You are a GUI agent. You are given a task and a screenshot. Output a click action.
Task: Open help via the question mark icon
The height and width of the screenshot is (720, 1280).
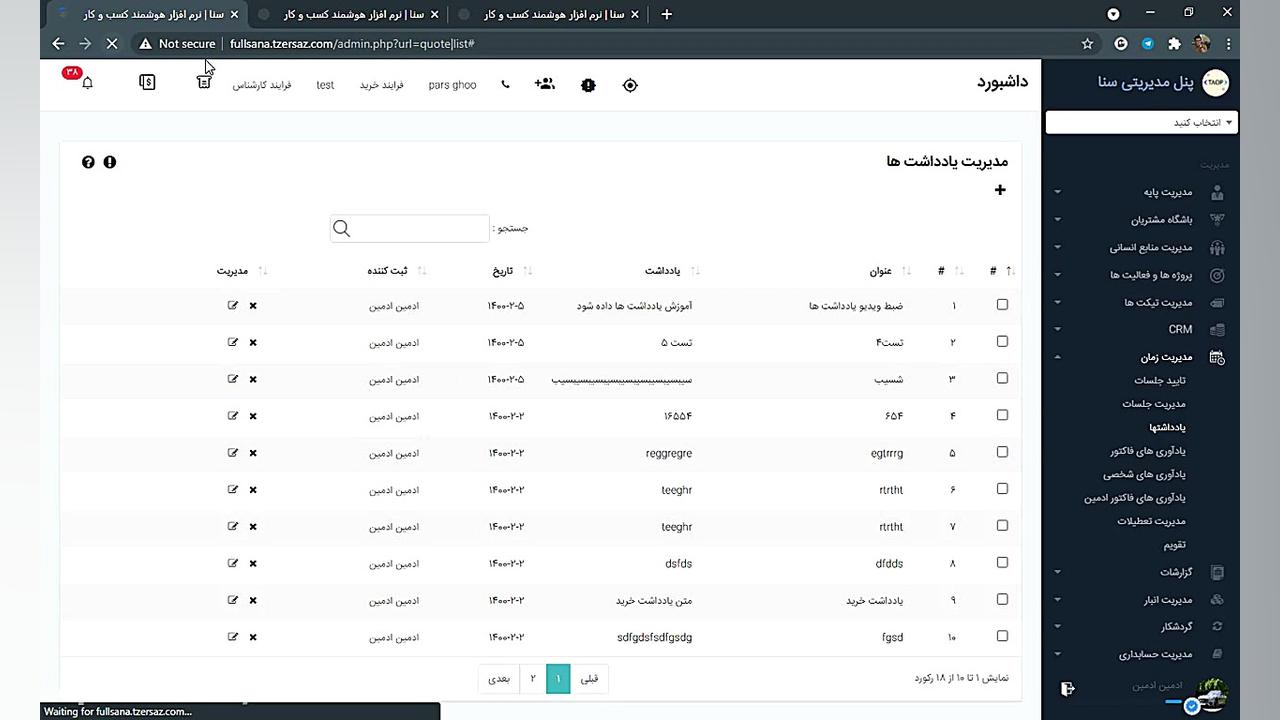(88, 161)
